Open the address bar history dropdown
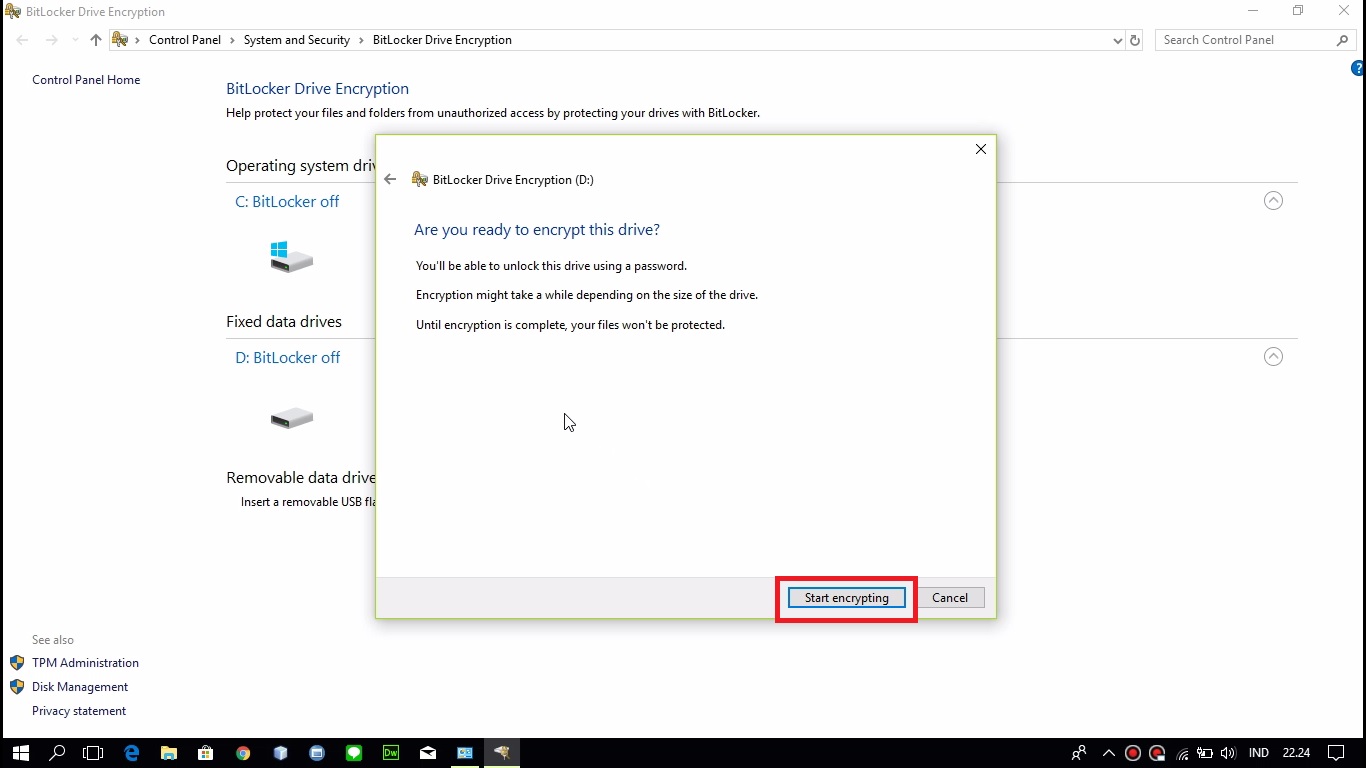The width and height of the screenshot is (1366, 768). [x=1117, y=40]
